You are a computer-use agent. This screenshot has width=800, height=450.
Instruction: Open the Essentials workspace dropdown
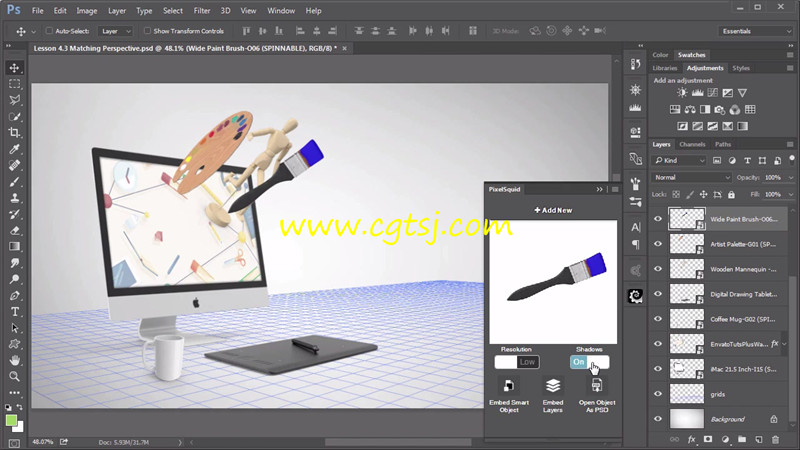pos(756,31)
